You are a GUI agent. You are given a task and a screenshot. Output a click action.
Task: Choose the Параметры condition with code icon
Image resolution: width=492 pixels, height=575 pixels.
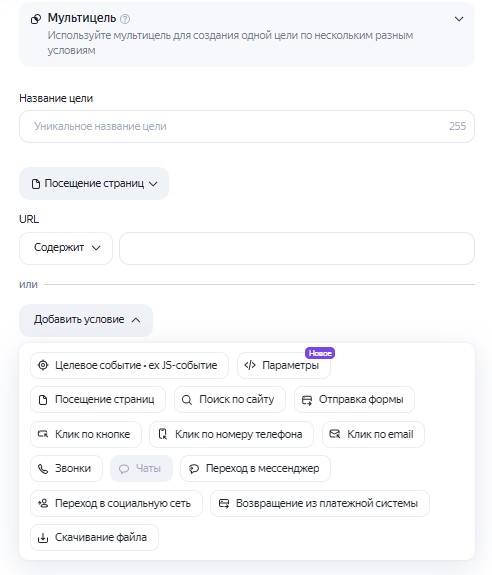pos(284,365)
